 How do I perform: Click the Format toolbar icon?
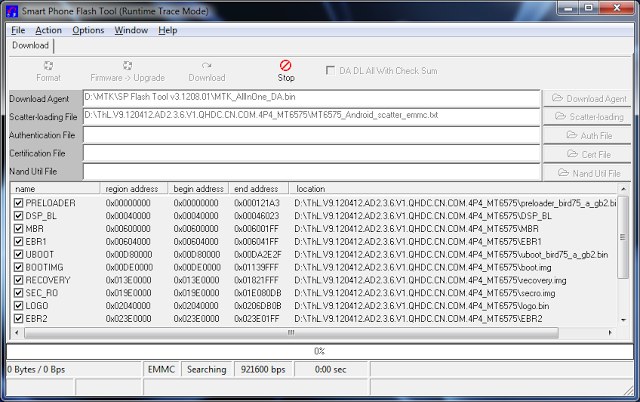48,66
